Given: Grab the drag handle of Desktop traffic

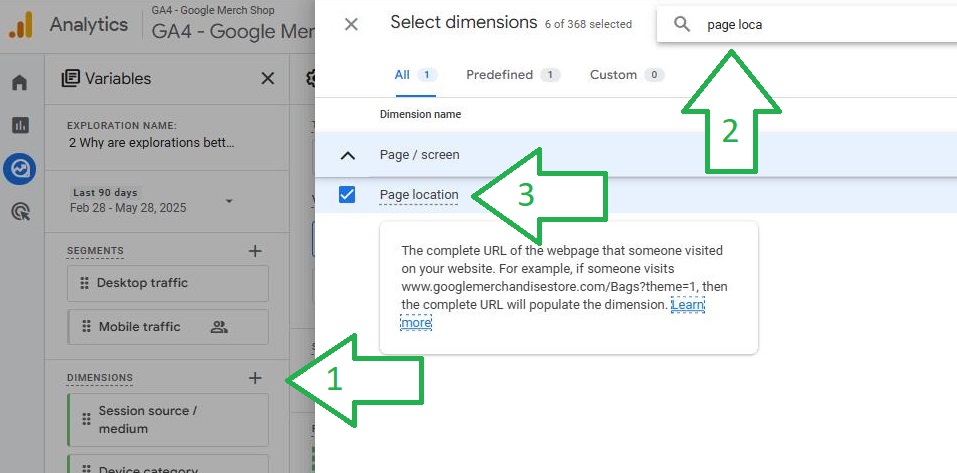Looking at the screenshot, I should (x=84, y=283).
